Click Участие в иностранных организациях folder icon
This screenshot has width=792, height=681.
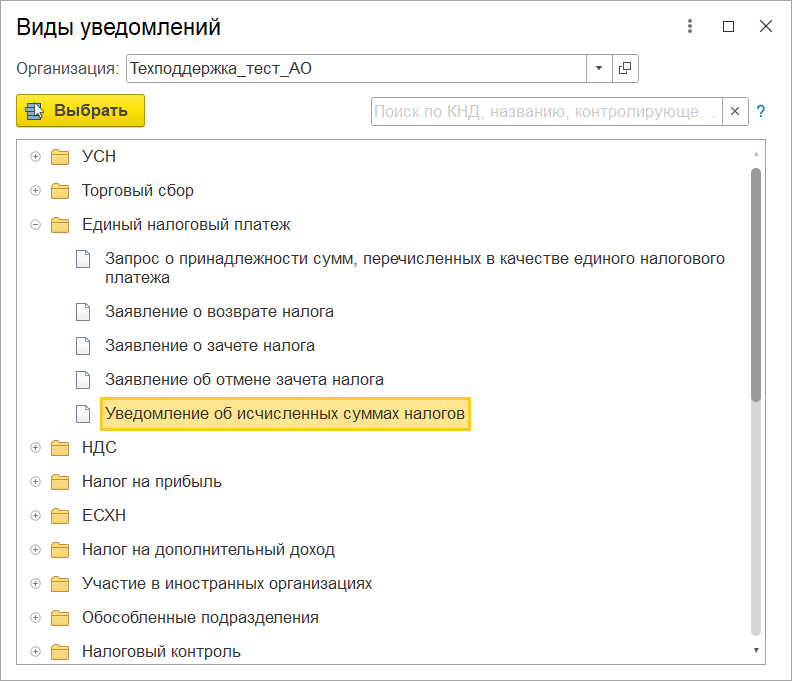[60, 583]
